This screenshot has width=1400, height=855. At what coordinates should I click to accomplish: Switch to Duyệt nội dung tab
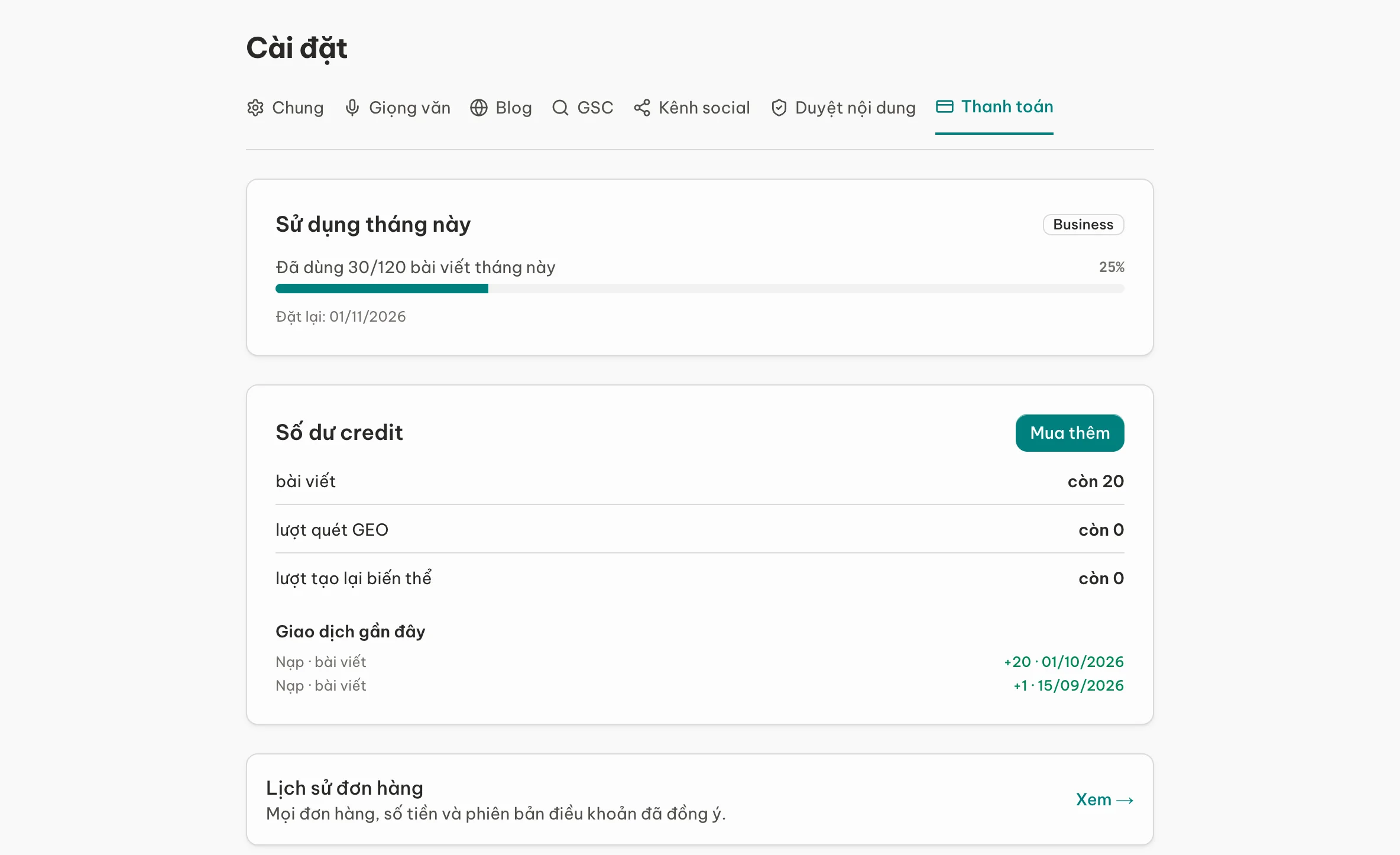click(843, 108)
